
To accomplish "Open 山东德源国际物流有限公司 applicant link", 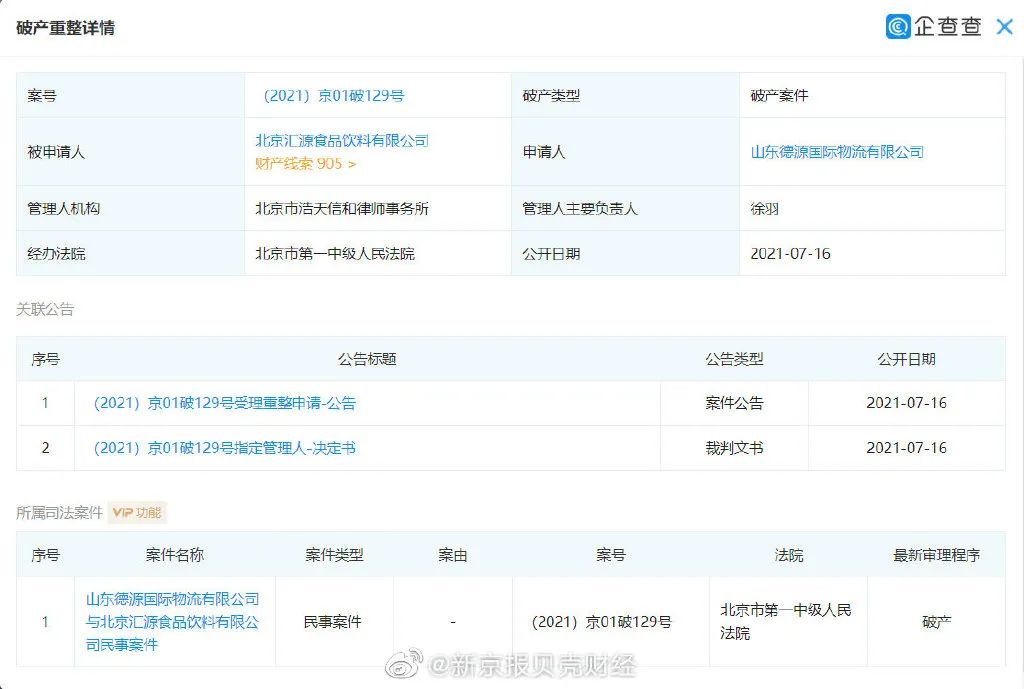I will 837,152.
